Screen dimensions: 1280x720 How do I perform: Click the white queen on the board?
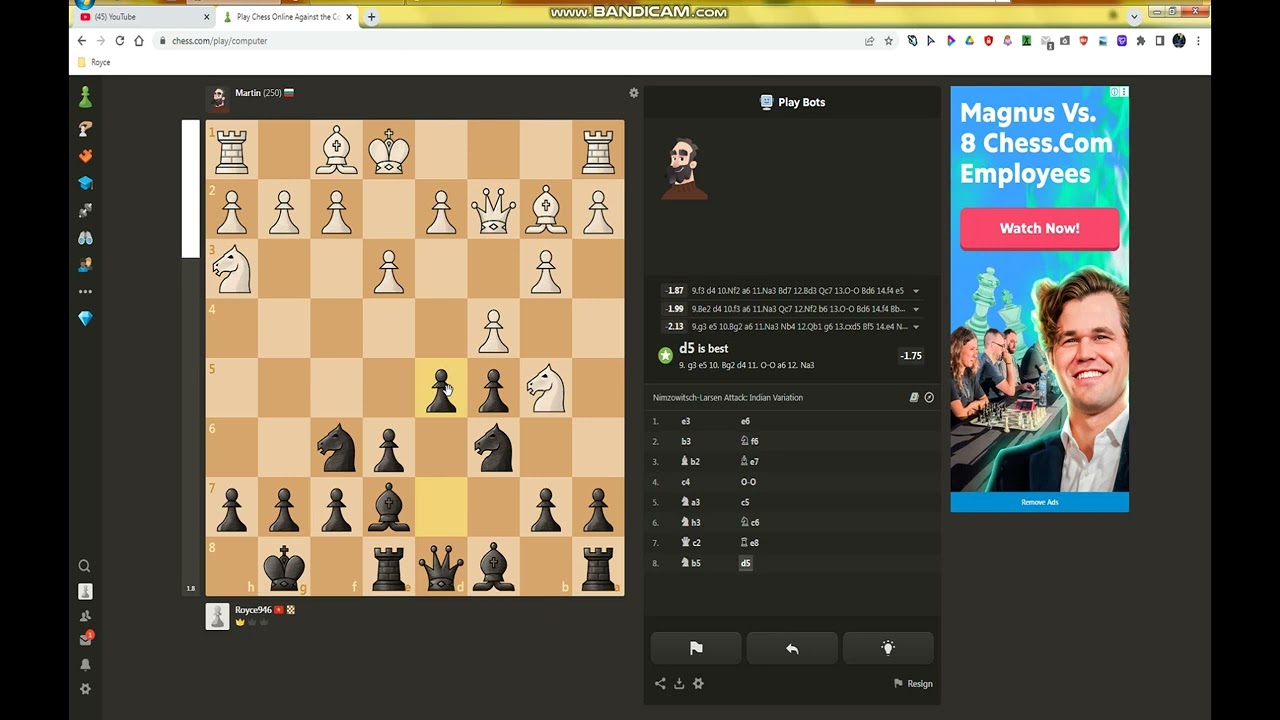pyautogui.click(x=493, y=209)
